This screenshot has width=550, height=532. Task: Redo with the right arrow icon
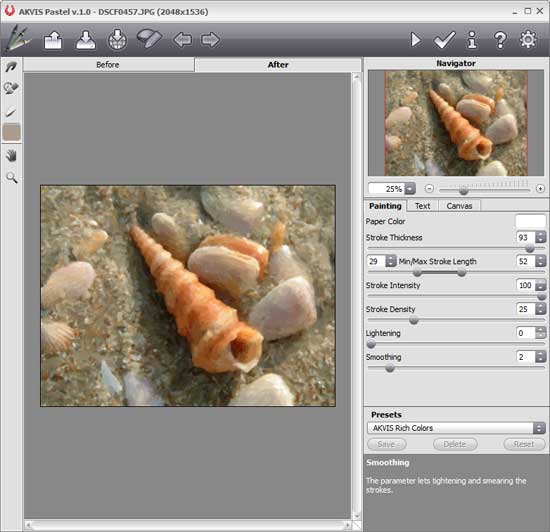pos(210,40)
